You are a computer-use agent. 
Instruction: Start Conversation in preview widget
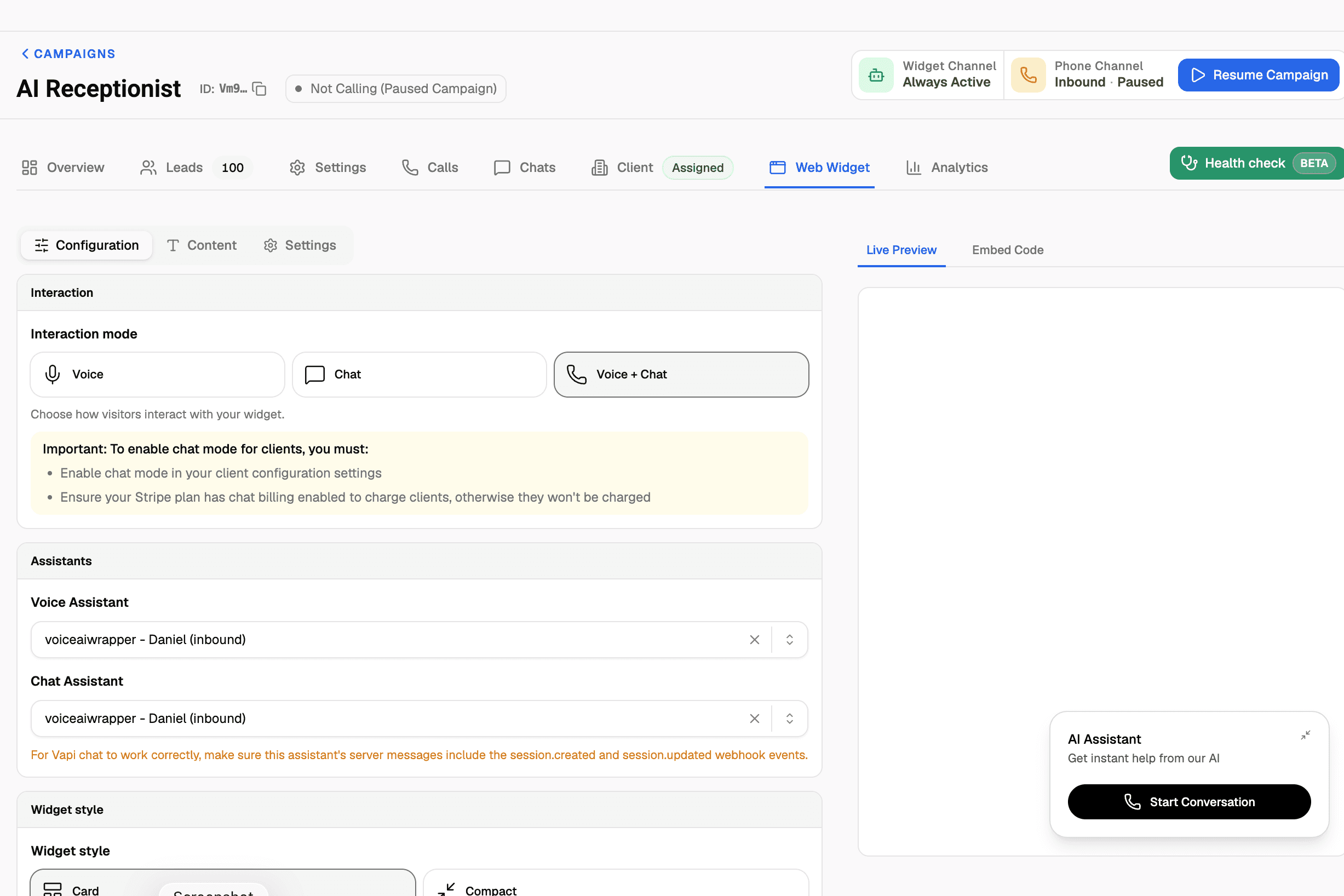click(x=1188, y=802)
